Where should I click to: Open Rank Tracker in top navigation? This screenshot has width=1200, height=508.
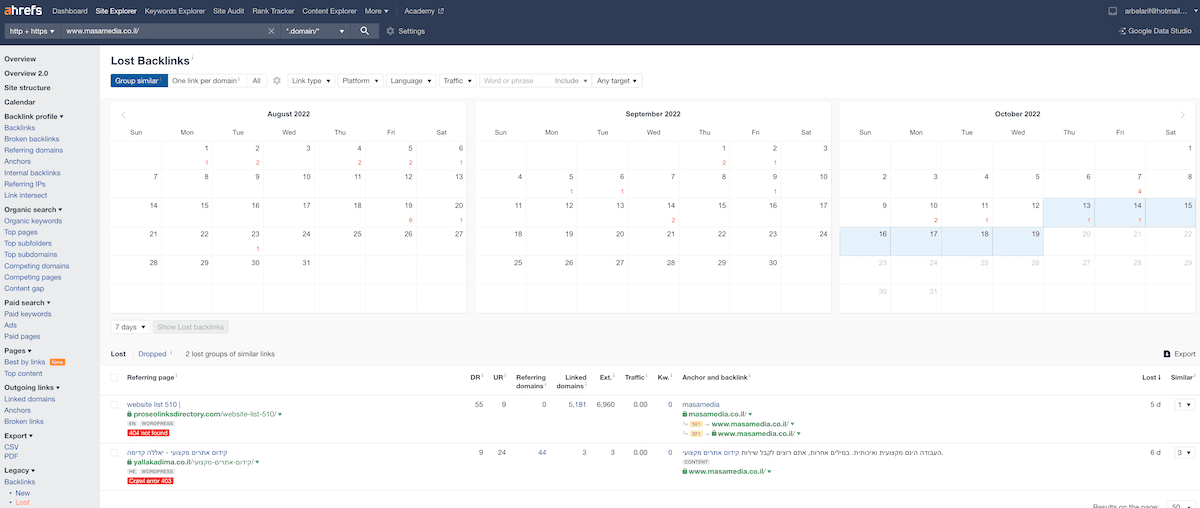point(273,11)
